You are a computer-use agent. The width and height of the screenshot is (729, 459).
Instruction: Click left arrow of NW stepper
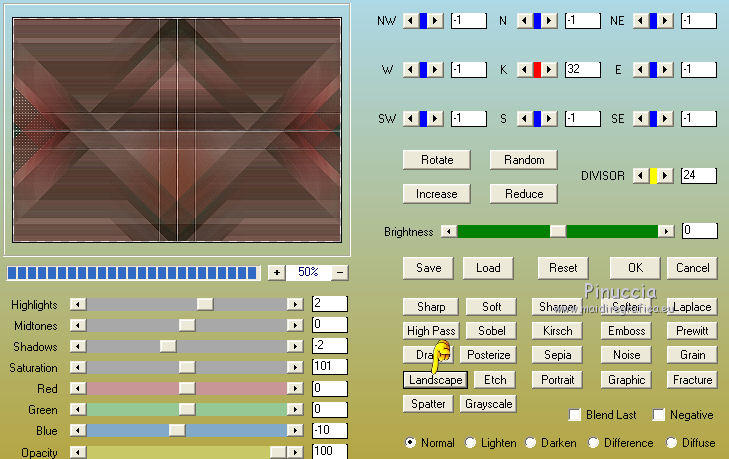409,20
